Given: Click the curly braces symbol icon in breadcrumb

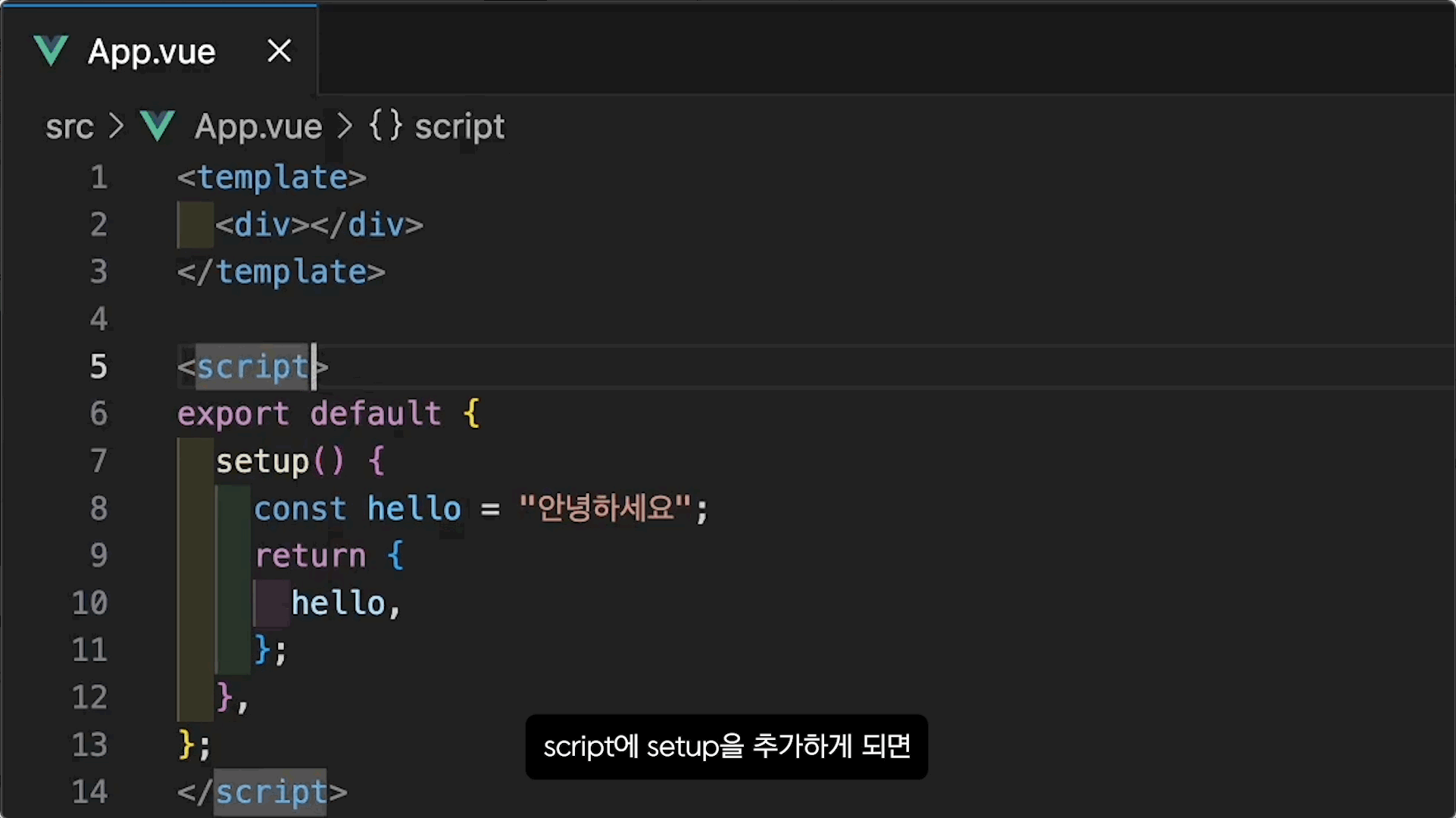Looking at the screenshot, I should click(385, 125).
